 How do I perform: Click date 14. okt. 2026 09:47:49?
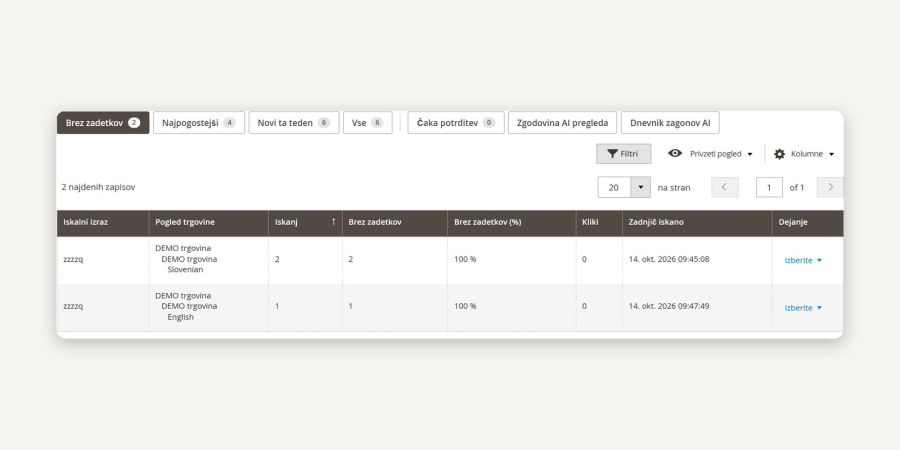[669, 306]
